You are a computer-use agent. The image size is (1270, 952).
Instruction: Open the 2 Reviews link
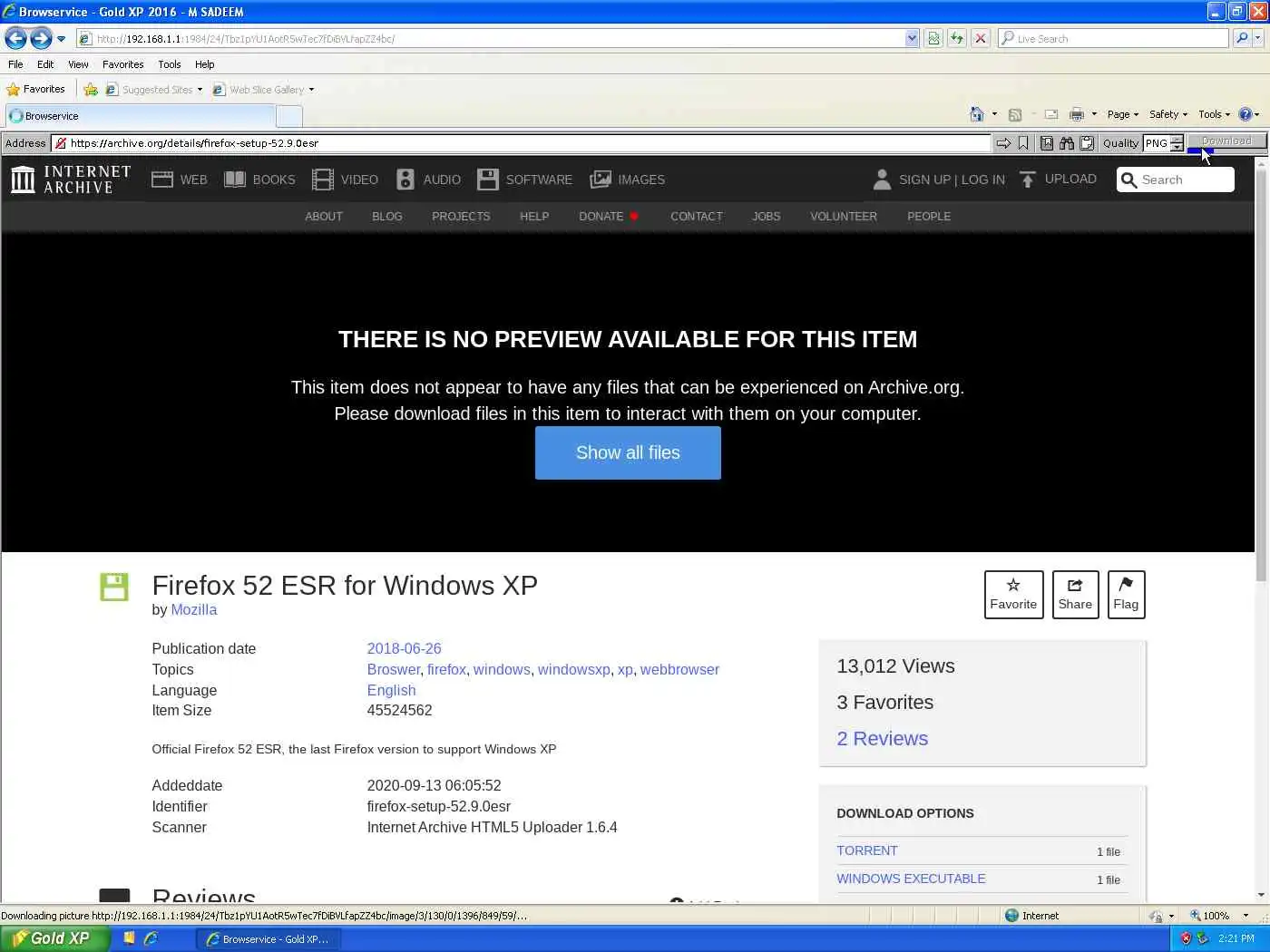point(882,739)
